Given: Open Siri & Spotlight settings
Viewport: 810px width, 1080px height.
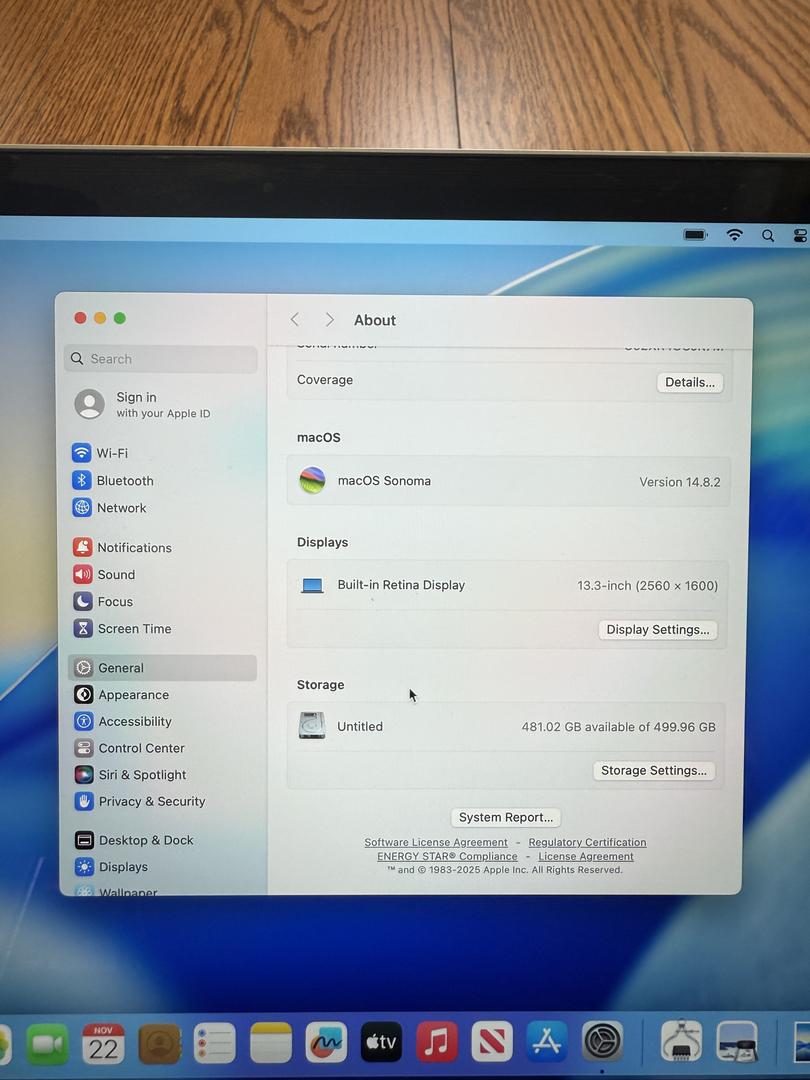Looking at the screenshot, I should [x=131, y=774].
